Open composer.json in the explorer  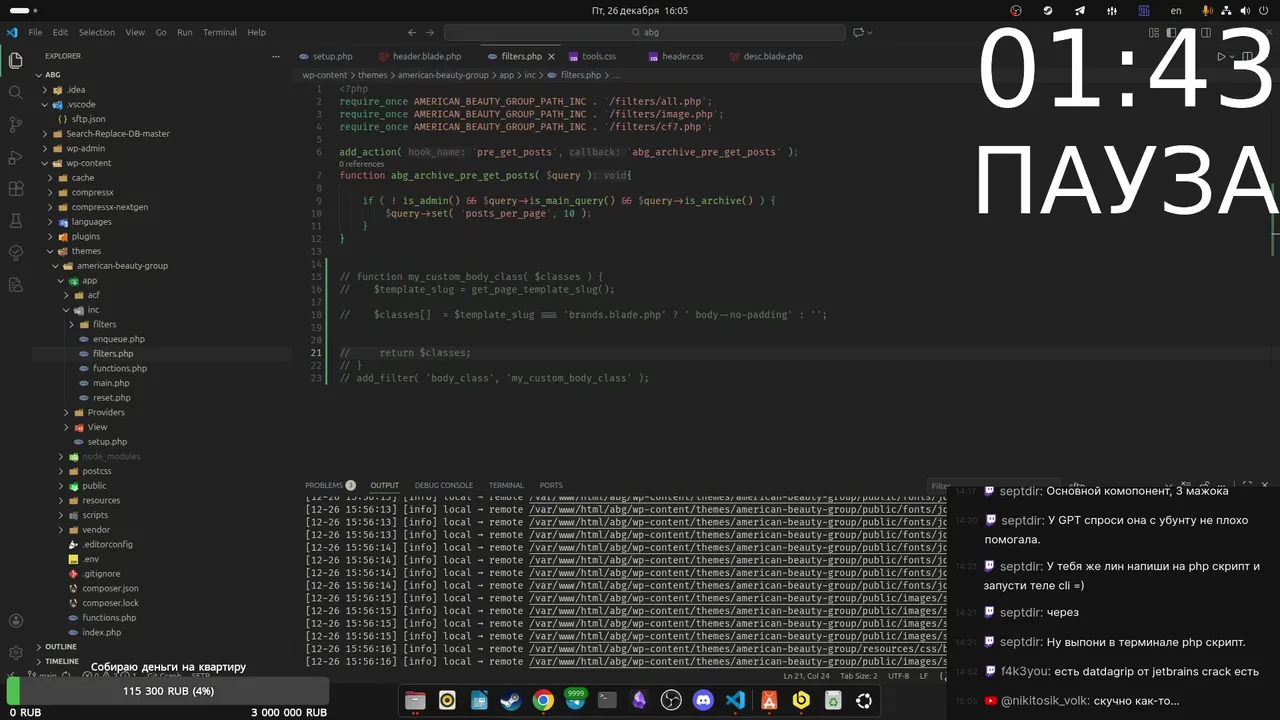pyautogui.click(x=110, y=588)
